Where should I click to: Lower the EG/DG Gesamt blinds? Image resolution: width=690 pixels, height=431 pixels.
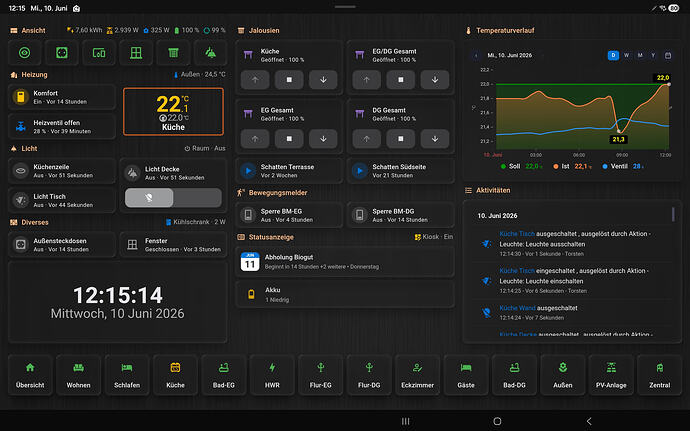pos(435,80)
